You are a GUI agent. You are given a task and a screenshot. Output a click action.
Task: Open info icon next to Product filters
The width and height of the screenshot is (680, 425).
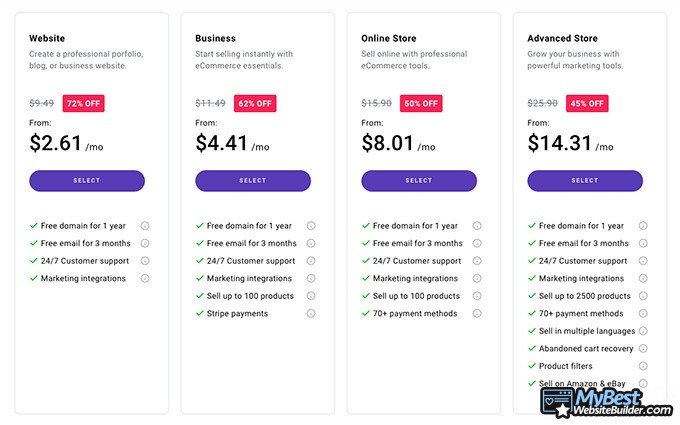(643, 366)
